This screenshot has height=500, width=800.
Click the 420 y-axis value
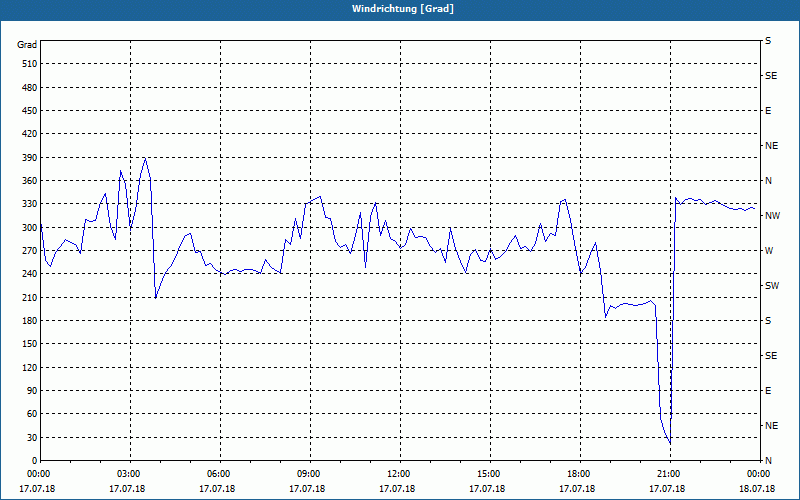click(x=30, y=134)
